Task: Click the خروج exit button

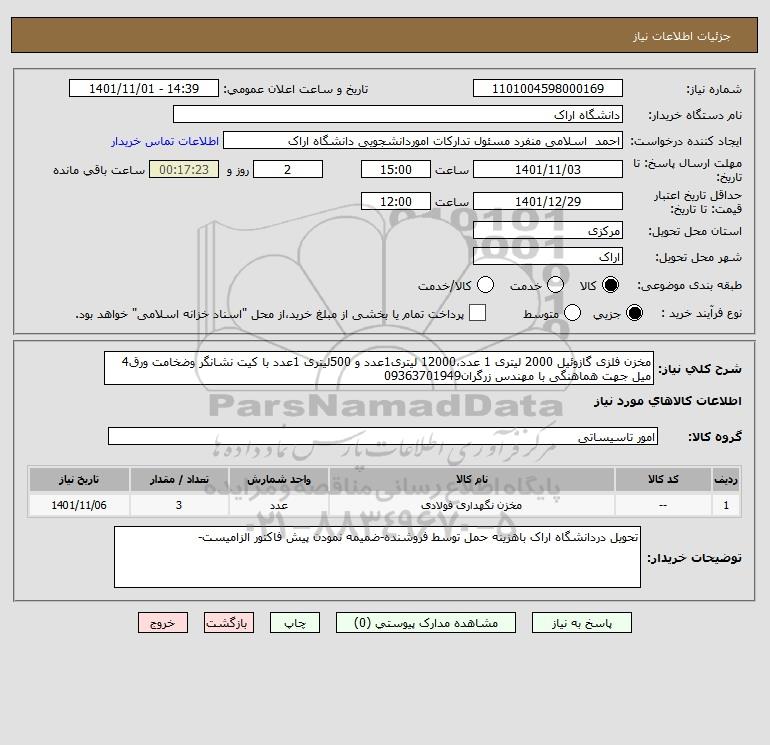Action: (x=163, y=623)
